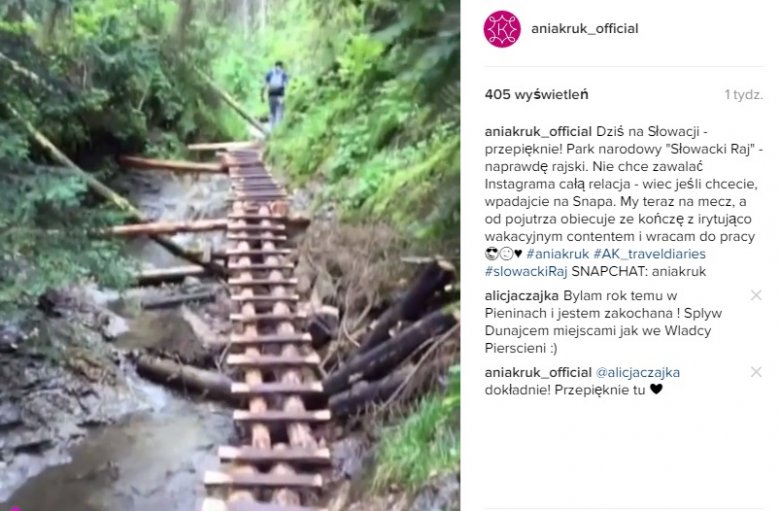Open the pink aniakruk_official profile avatar
Viewport: 780px width, 511px height.
tap(502, 29)
